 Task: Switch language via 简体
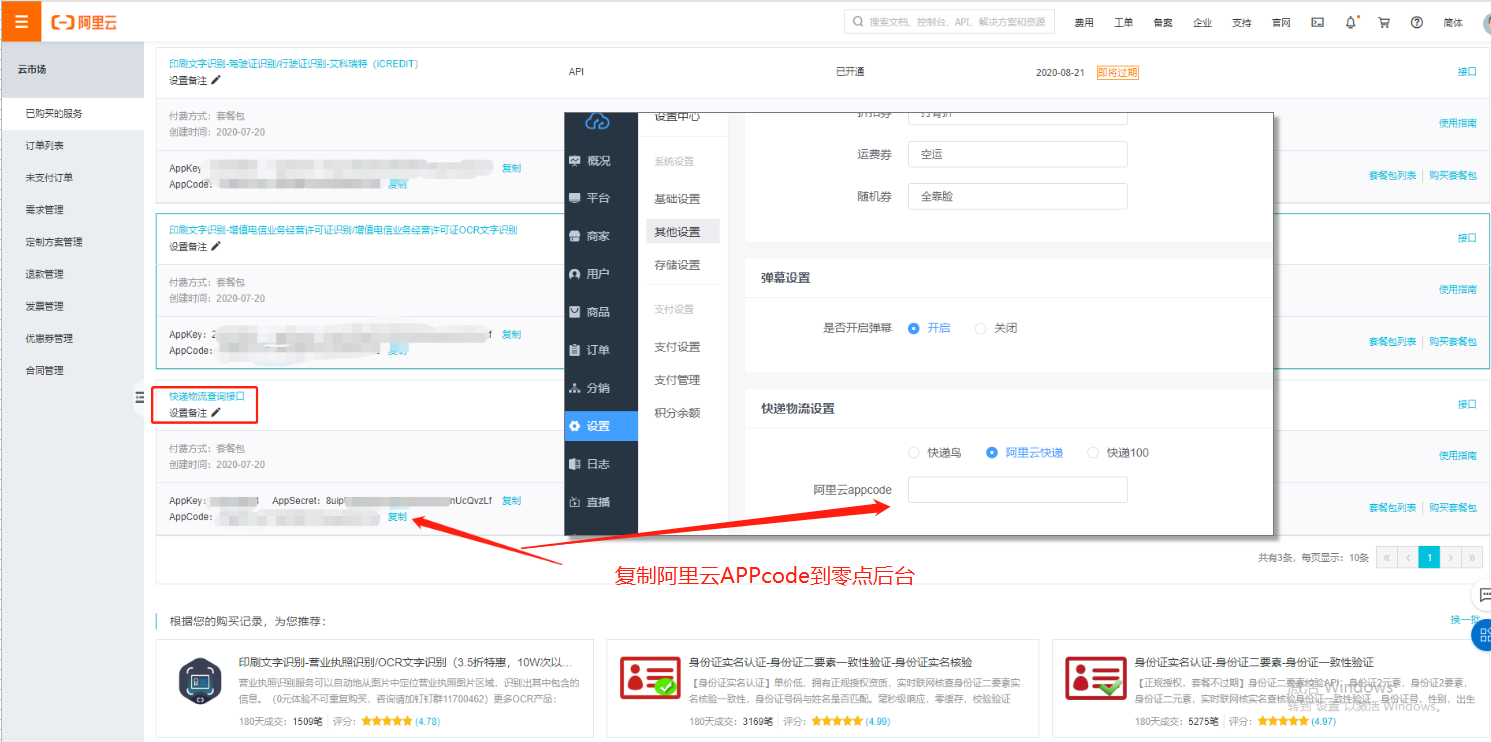1452,22
